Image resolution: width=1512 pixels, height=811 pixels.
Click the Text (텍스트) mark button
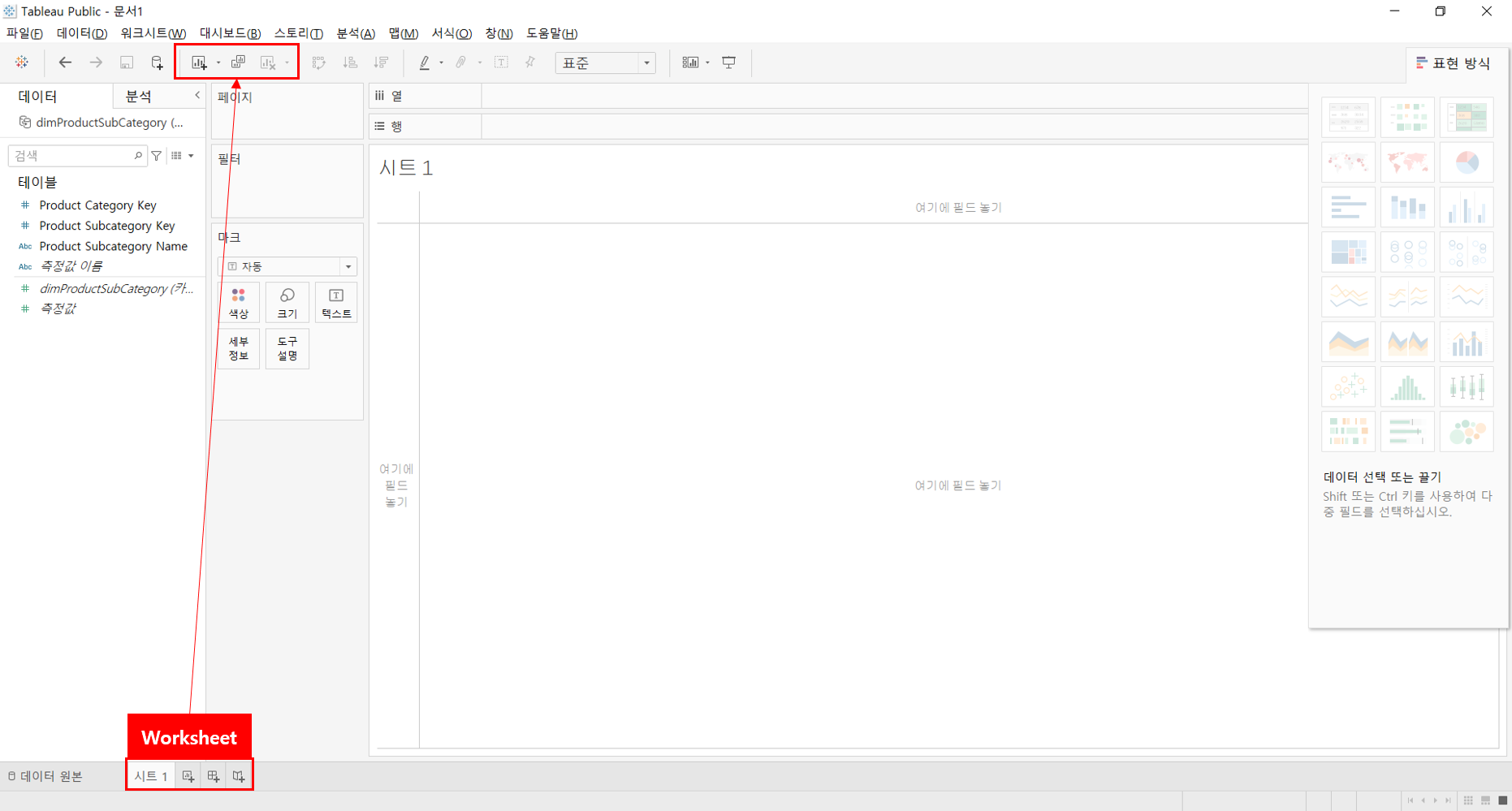pos(336,303)
